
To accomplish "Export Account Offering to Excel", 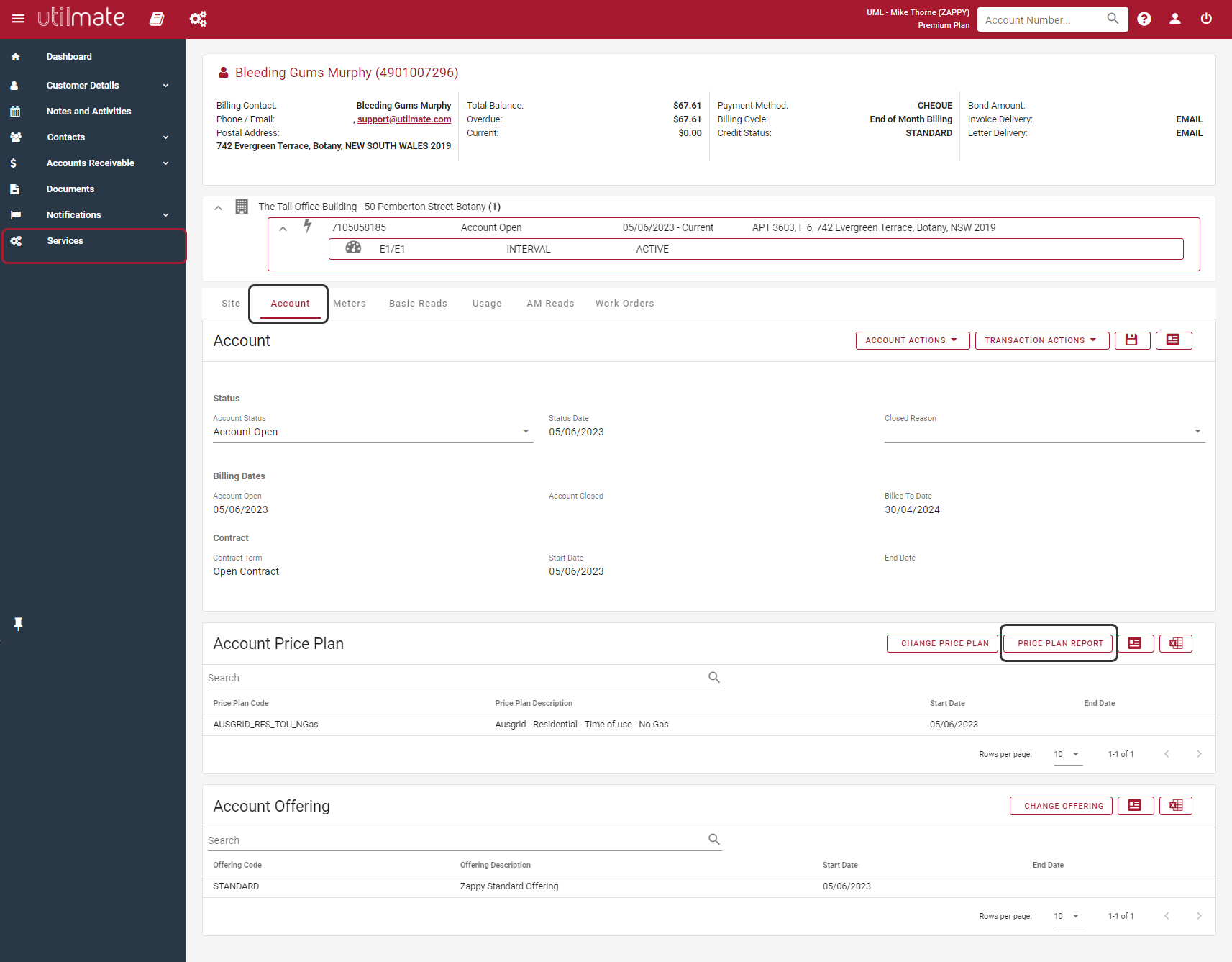I will point(1176,806).
